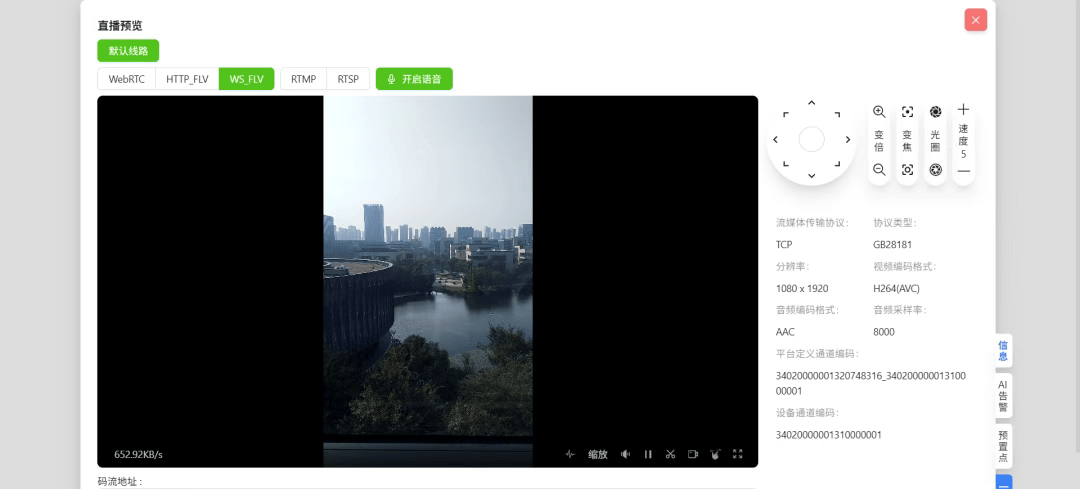
Task: Increase PTZ speed with the plus button
Action: (963, 110)
